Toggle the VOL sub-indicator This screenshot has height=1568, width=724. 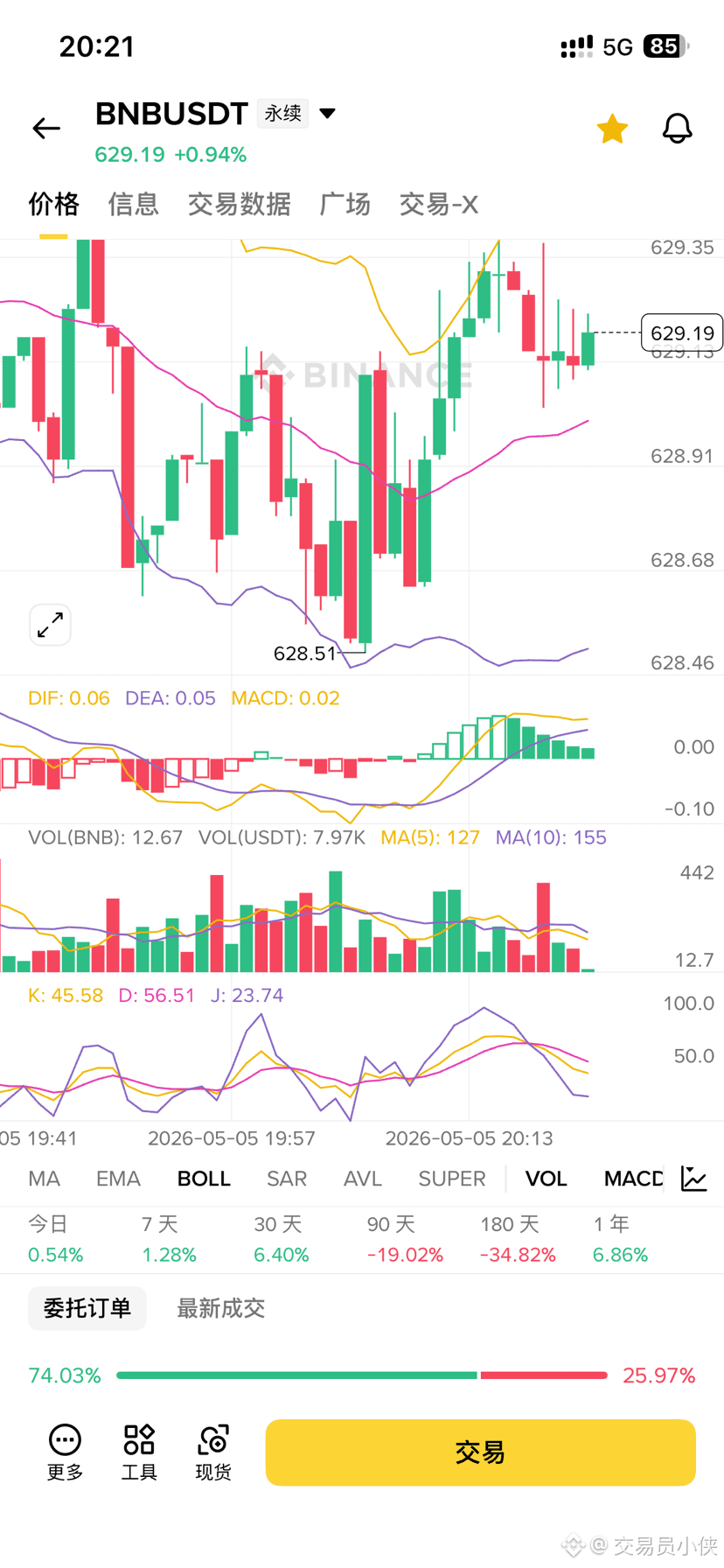pyautogui.click(x=546, y=1179)
